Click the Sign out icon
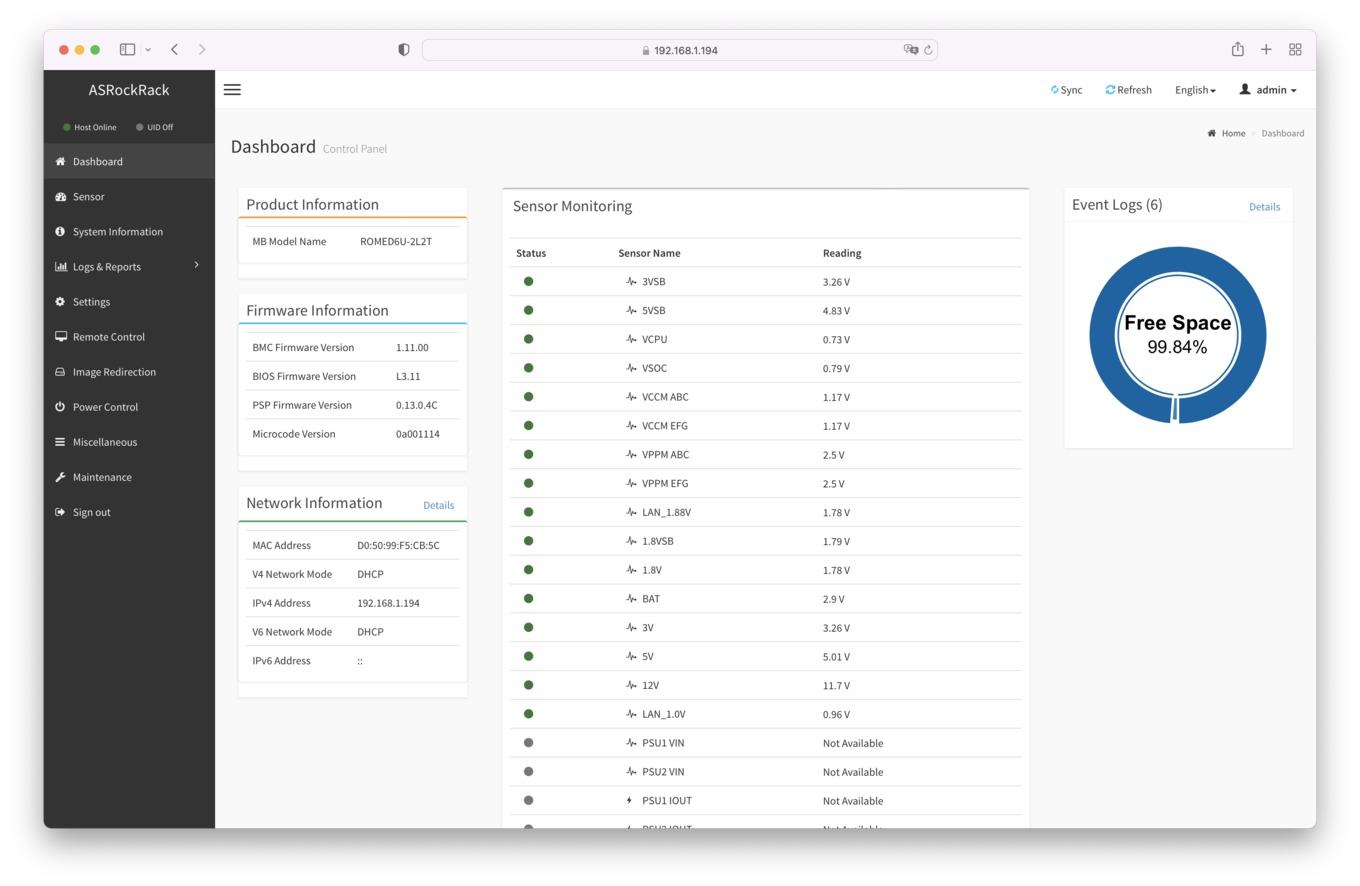This screenshot has height=886, width=1360. click(60, 512)
